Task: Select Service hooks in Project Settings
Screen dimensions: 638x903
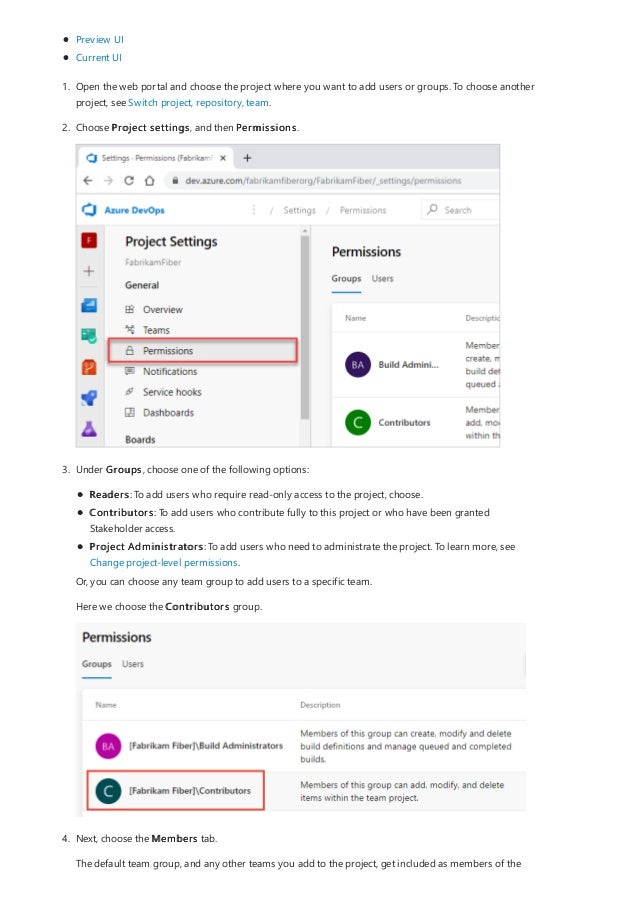Action: (172, 392)
